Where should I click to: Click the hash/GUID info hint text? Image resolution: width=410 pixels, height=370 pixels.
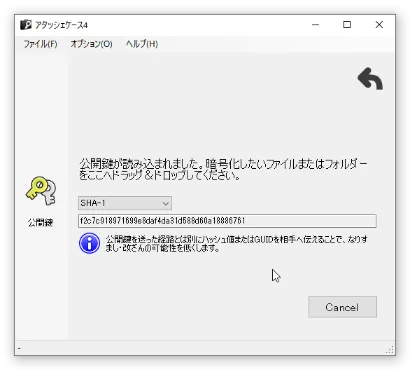coord(237,244)
